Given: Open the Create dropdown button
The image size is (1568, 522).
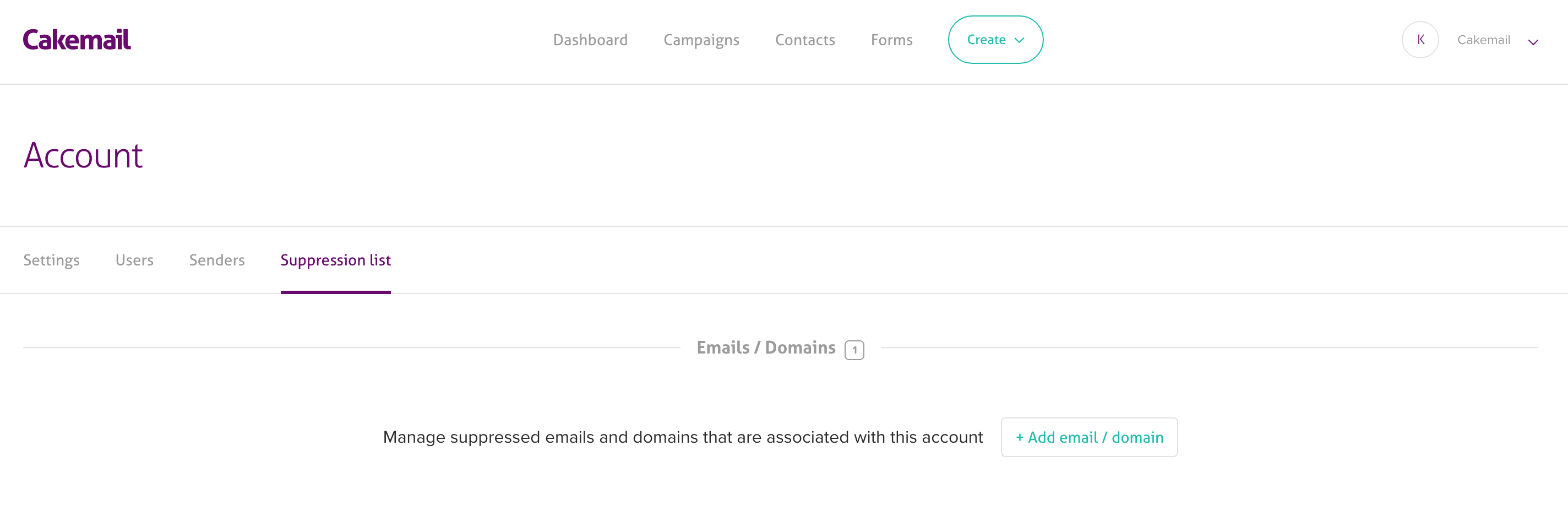Looking at the screenshot, I should (995, 40).
